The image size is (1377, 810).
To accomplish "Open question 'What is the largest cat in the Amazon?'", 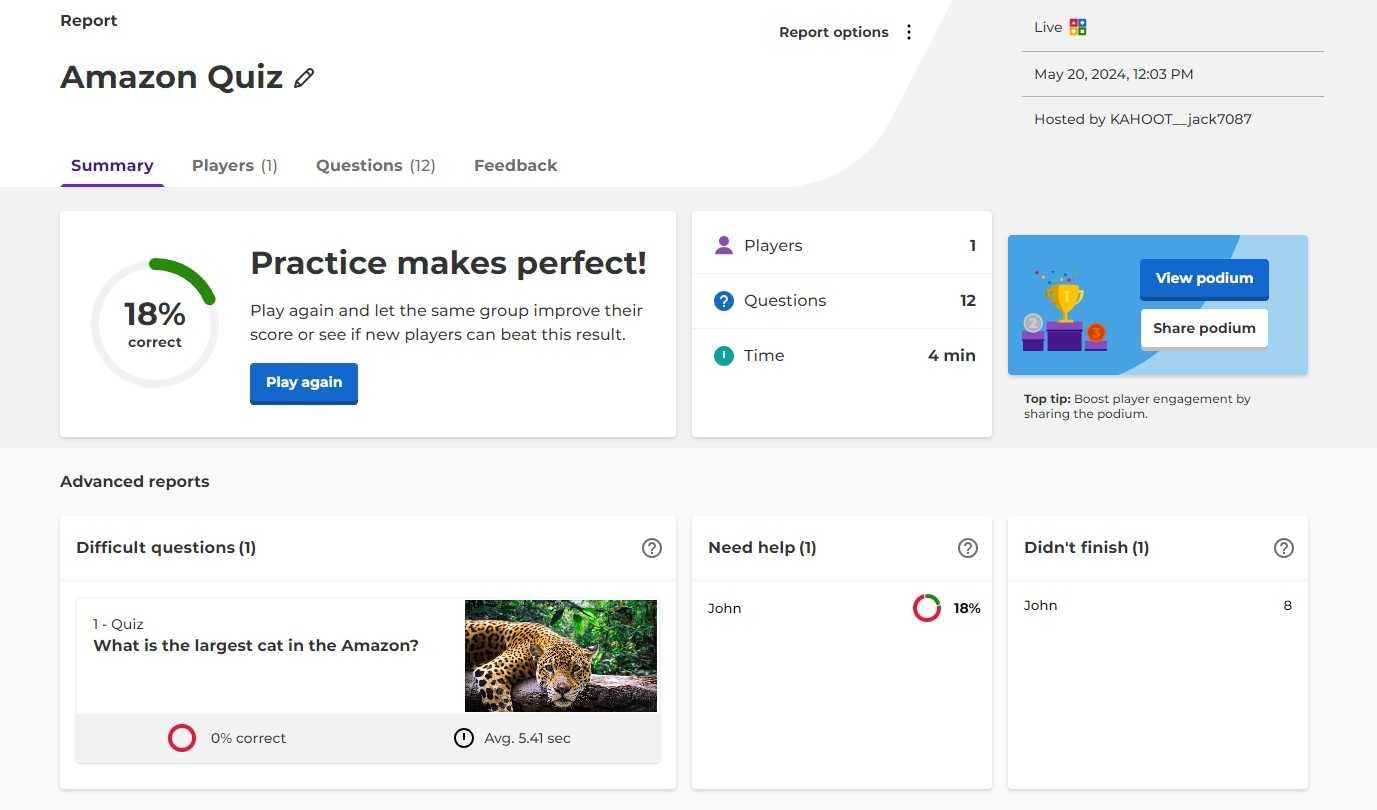I will coord(256,646).
